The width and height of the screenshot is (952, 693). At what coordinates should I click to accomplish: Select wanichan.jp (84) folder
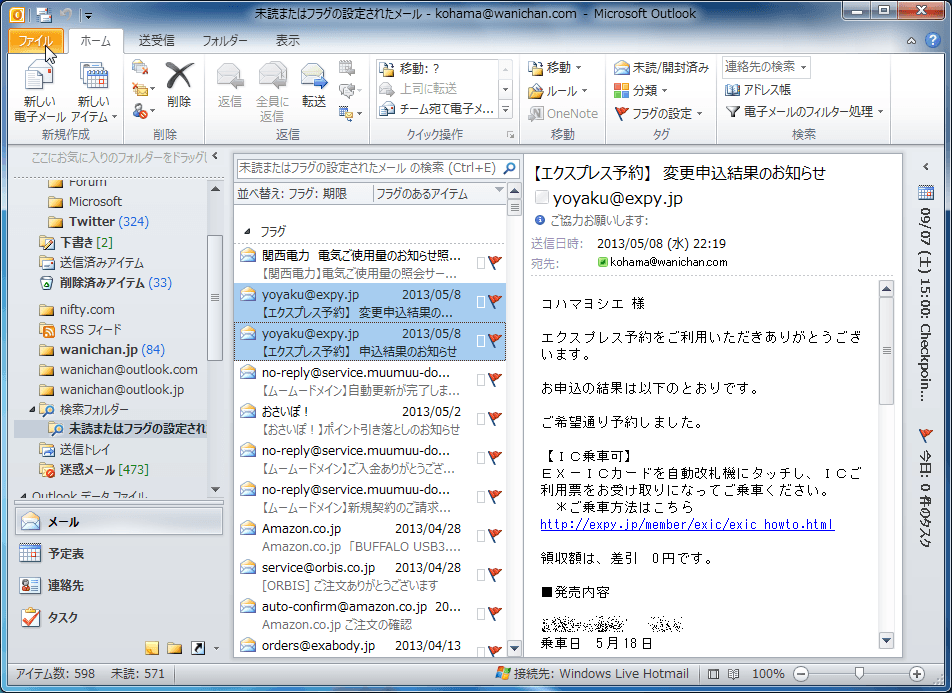(x=112, y=350)
